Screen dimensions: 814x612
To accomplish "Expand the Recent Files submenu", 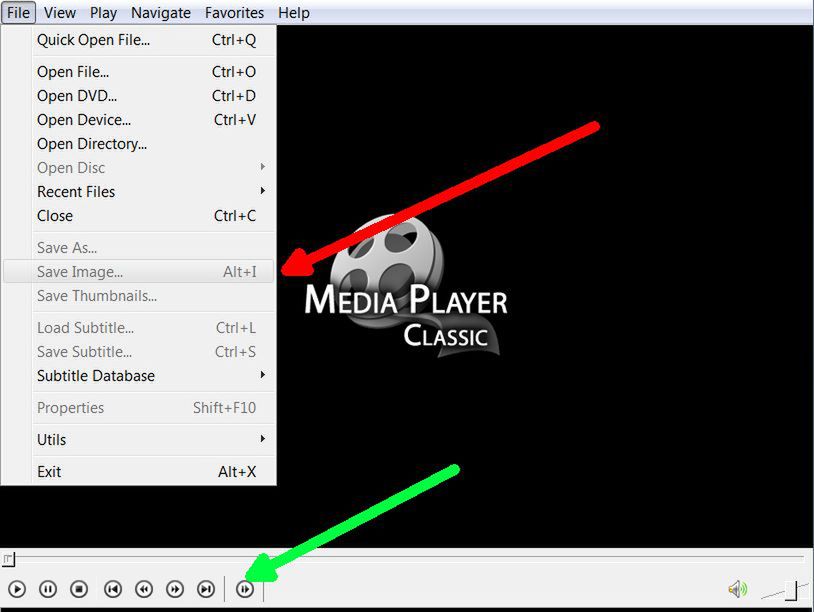I will [139, 192].
